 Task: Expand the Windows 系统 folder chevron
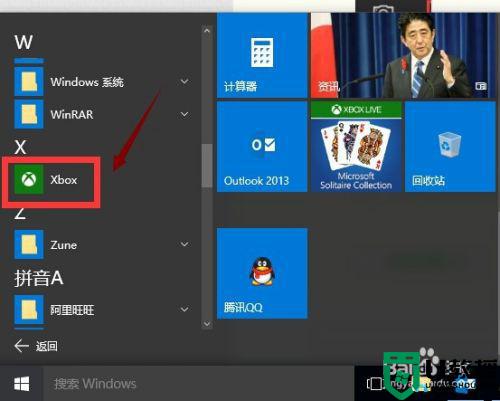point(184,81)
